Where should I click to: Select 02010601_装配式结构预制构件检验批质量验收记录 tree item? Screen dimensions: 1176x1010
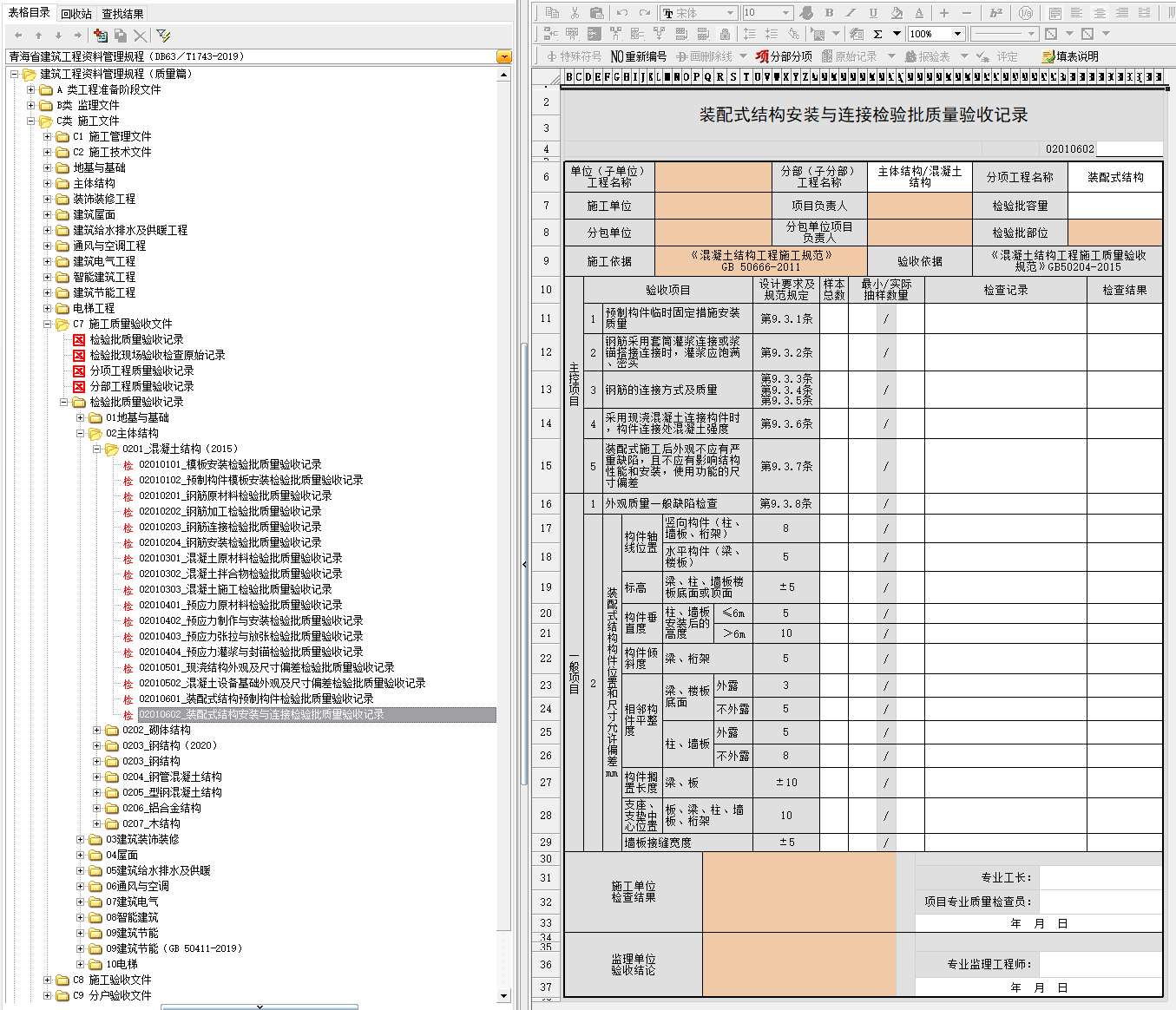256,698
